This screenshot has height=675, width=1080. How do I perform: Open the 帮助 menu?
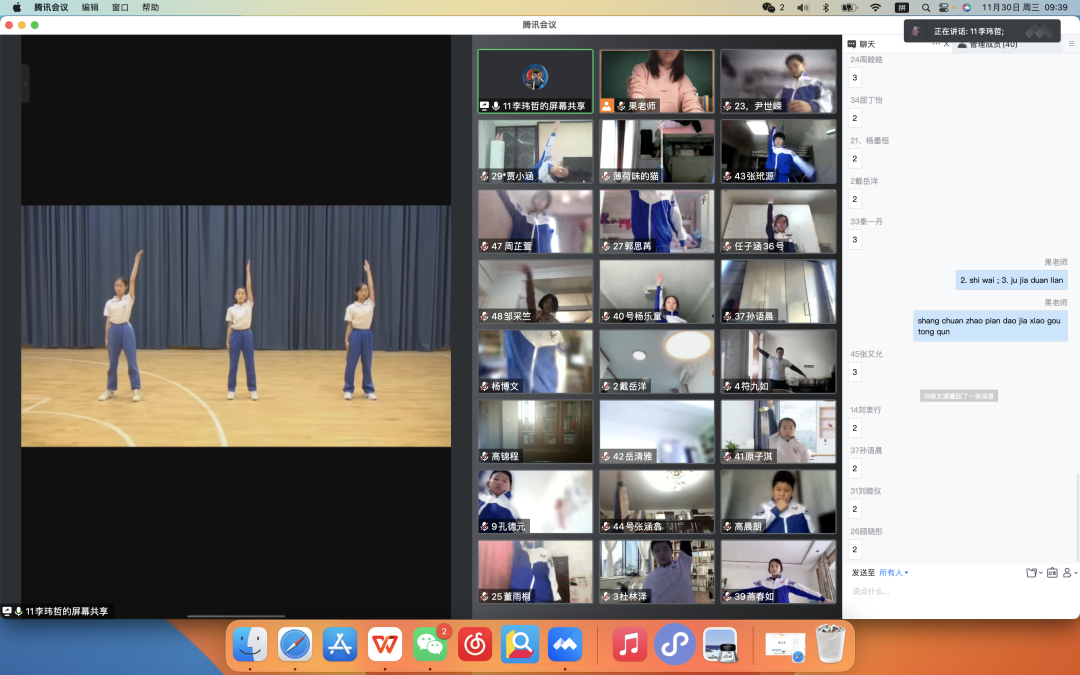[150, 7]
